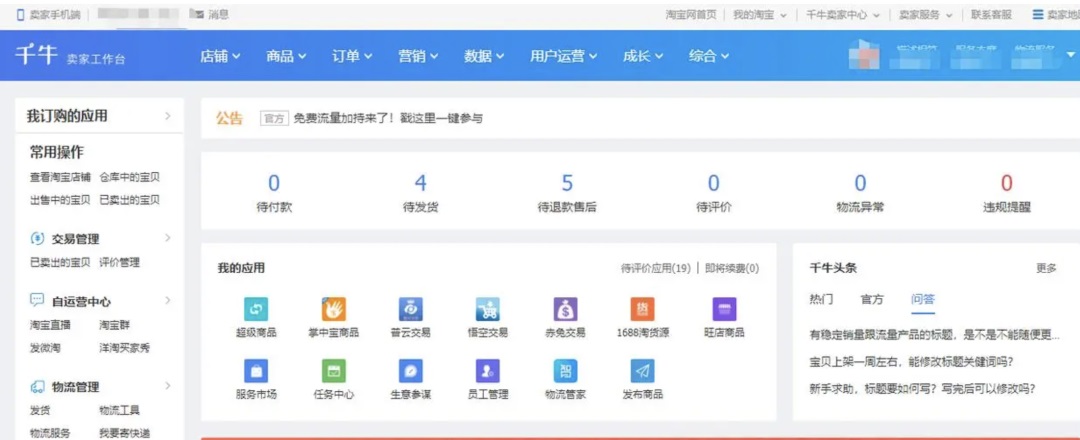The width and height of the screenshot is (1080, 440).
Task: Open the 免费流量加持来了 announcement
Action: click(x=388, y=118)
